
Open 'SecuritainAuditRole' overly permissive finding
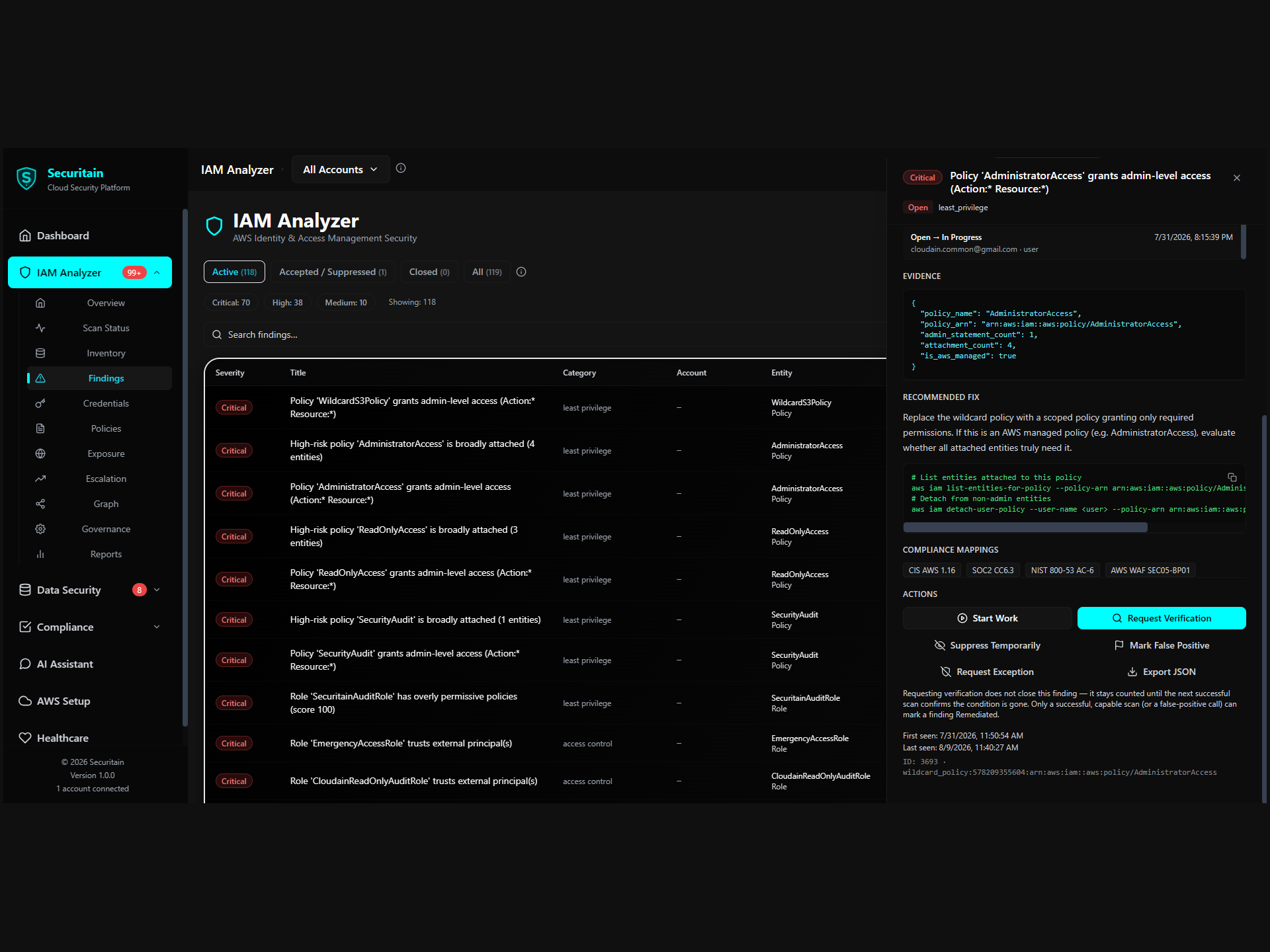click(x=545, y=703)
